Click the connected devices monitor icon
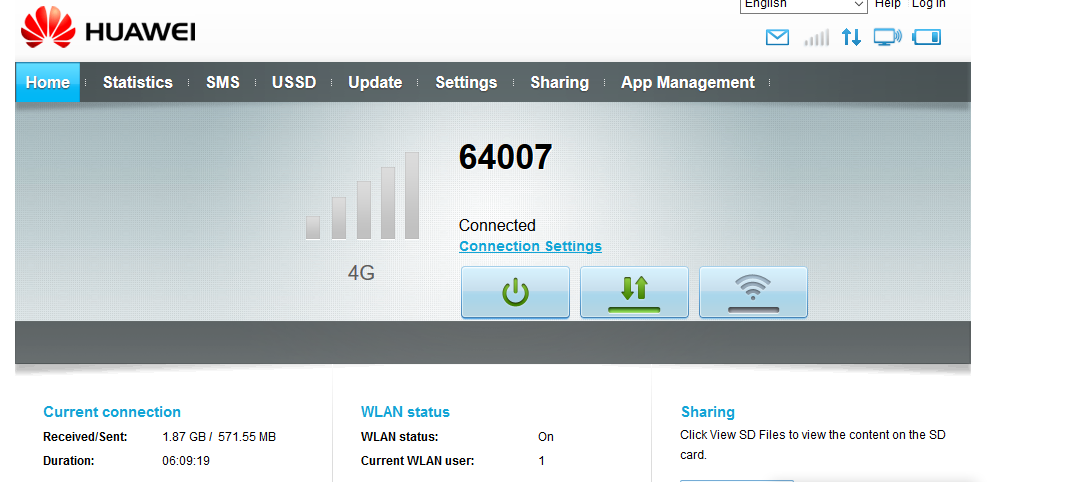 (x=887, y=37)
